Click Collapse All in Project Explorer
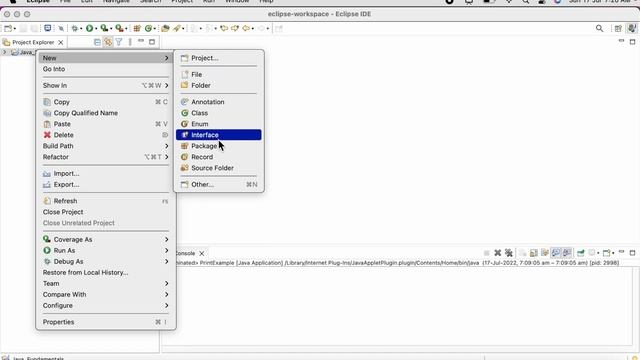The width and height of the screenshot is (640, 360). 97,42
